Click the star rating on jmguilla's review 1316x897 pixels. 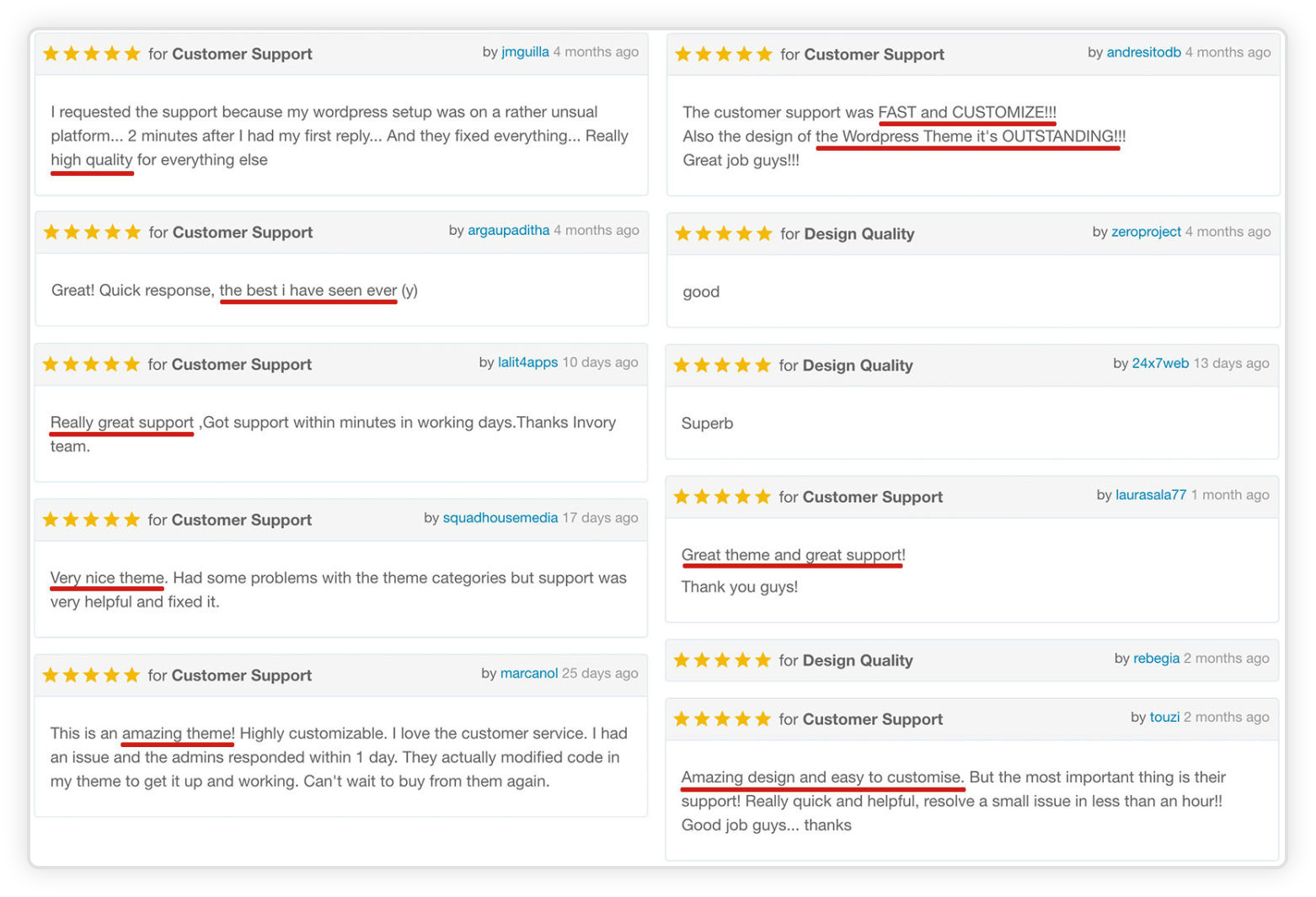point(91,54)
